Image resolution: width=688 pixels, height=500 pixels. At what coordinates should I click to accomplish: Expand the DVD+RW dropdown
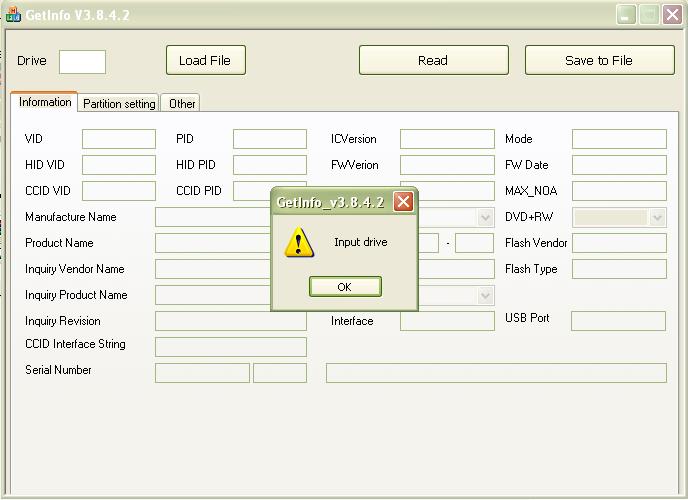click(657, 218)
